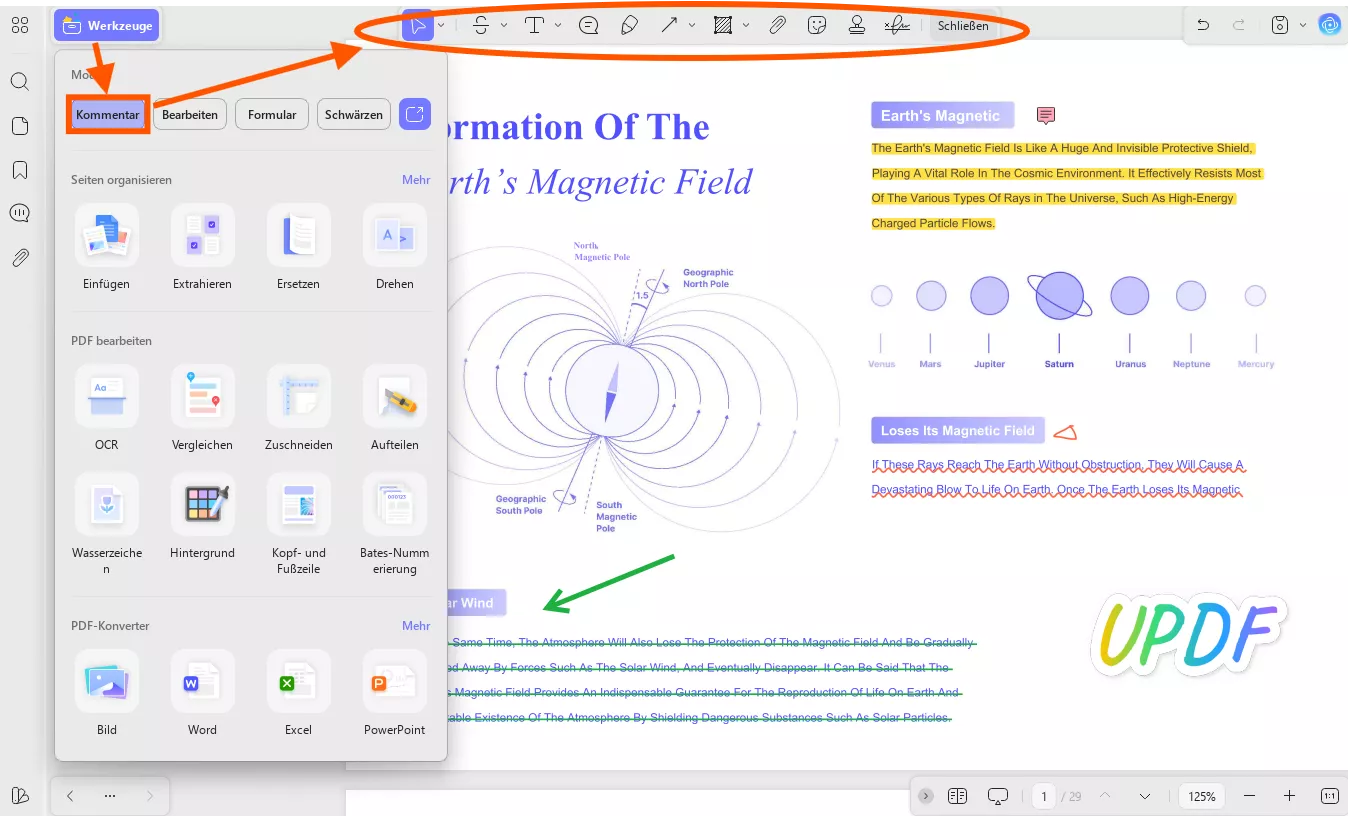Go to previous page with up chevron
The height and width of the screenshot is (816, 1348).
[1105, 796]
